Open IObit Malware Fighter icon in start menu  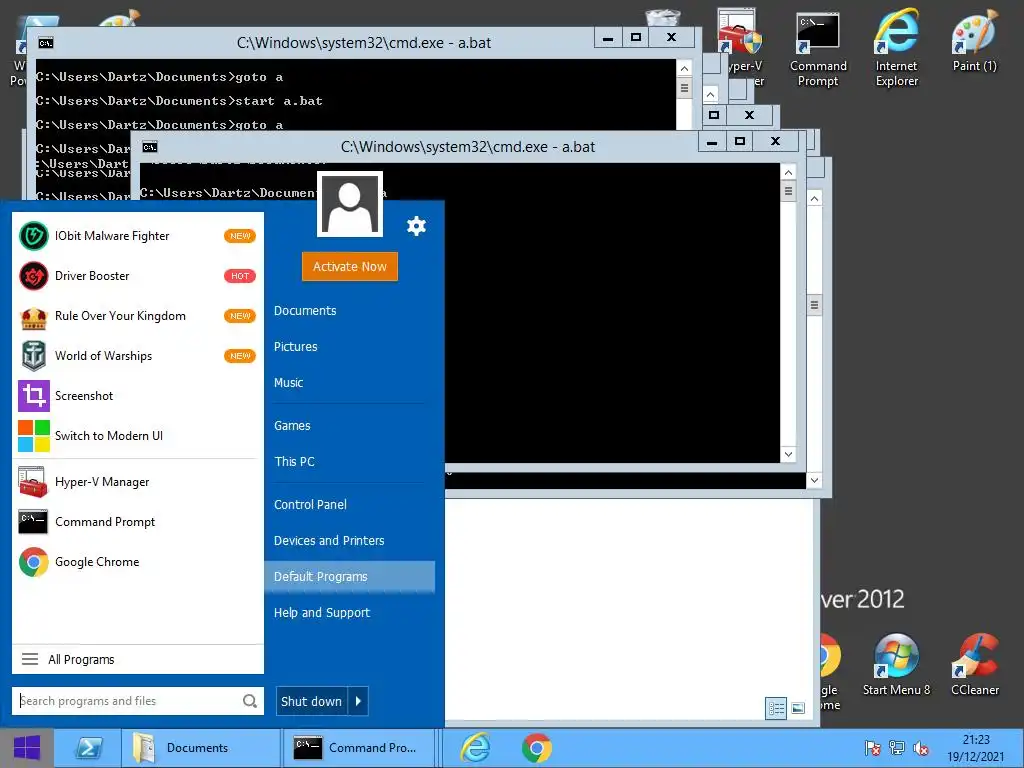[x=33, y=236]
